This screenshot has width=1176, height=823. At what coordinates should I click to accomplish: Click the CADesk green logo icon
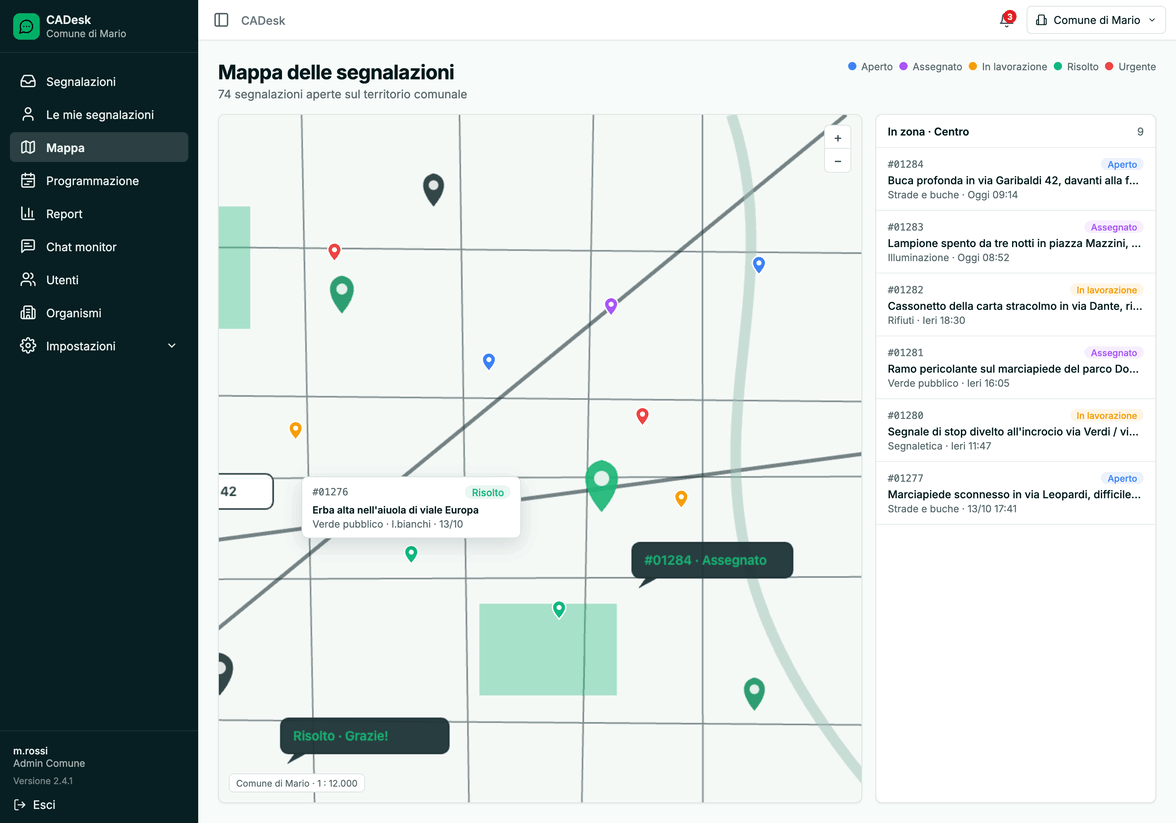(x=26, y=26)
